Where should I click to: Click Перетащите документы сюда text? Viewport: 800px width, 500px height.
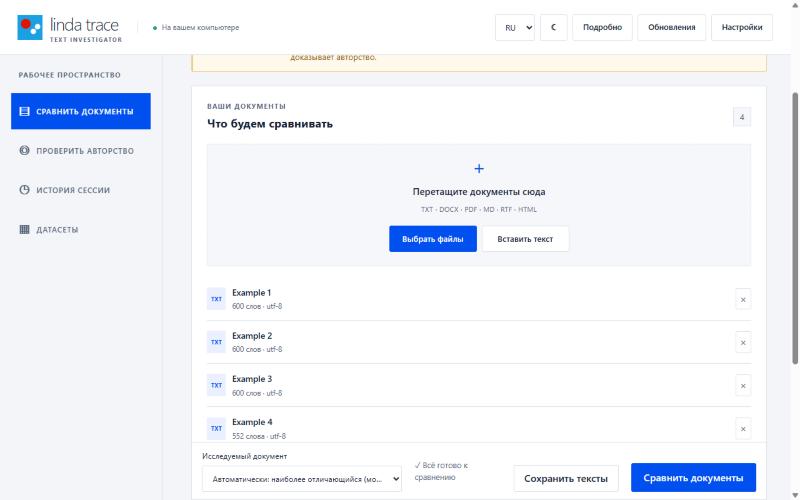[479, 192]
